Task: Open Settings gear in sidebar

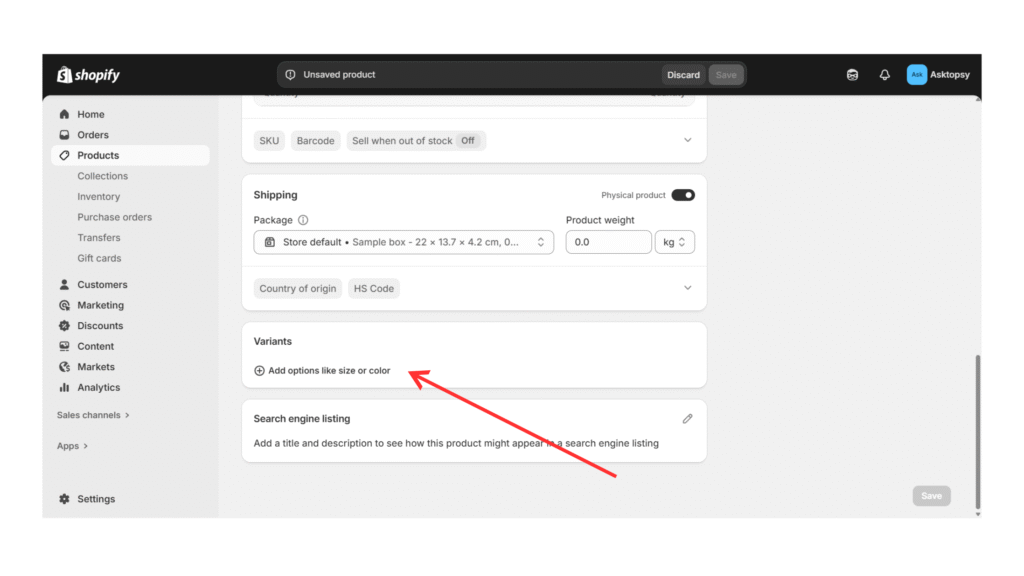Action: point(65,499)
